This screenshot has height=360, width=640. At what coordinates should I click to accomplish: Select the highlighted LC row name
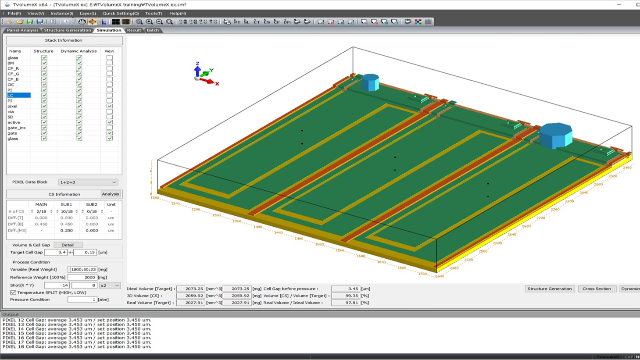click(x=19, y=96)
